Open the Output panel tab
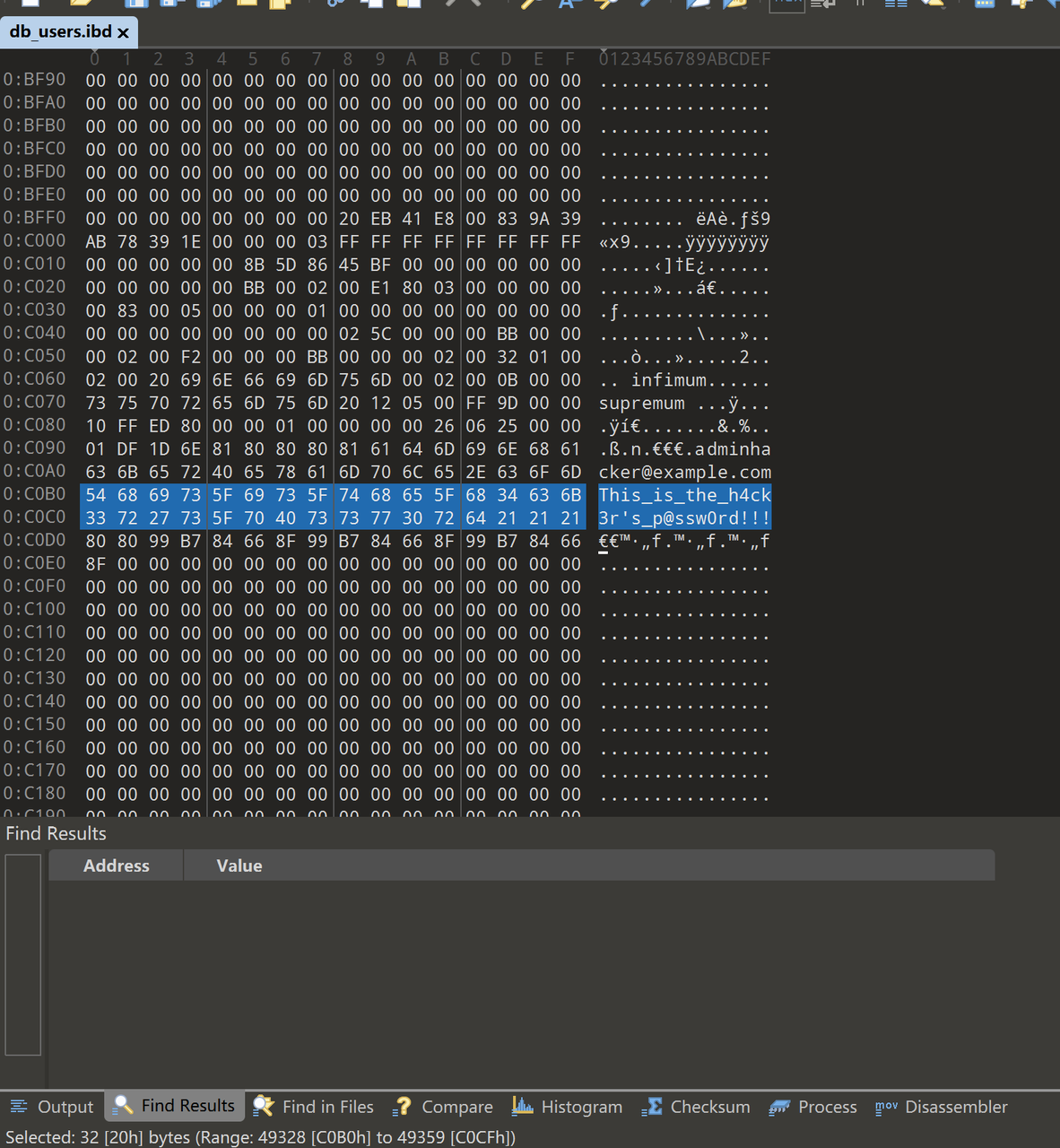The image size is (1060, 1148). pyautogui.click(x=51, y=1107)
